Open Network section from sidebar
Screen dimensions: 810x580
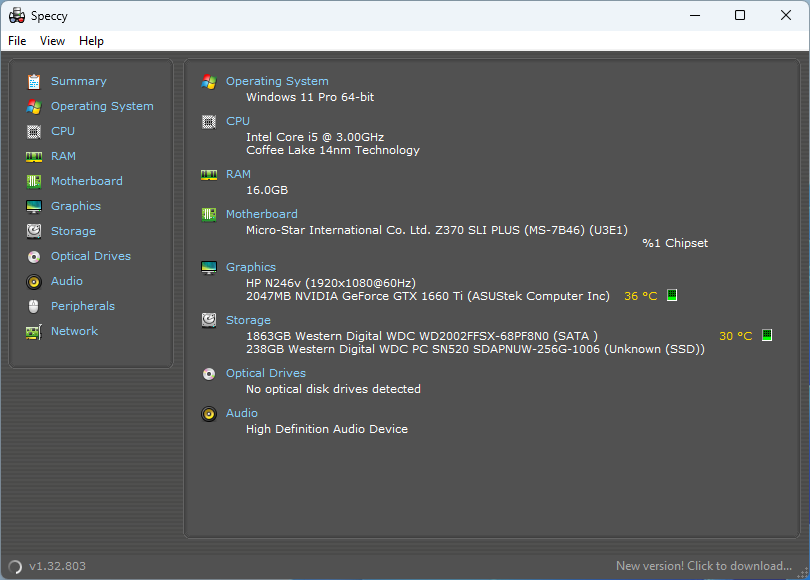tap(74, 331)
